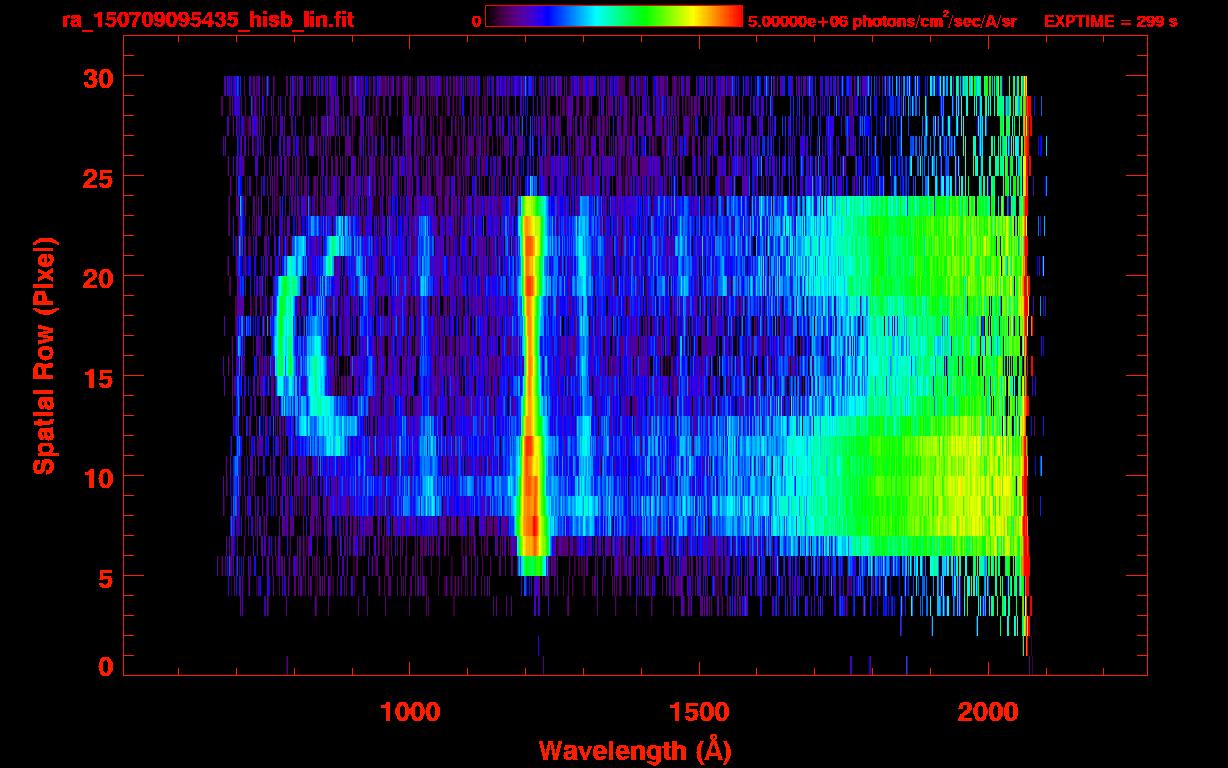Click the 5.00000e+06 photons unit label
Viewport: 1228px width, 768px height.
coord(882,21)
